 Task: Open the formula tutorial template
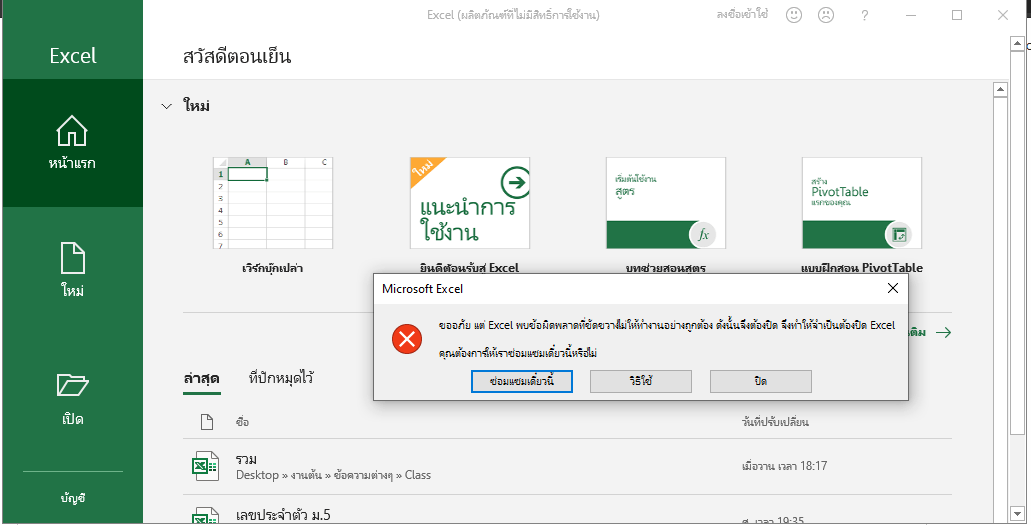665,203
